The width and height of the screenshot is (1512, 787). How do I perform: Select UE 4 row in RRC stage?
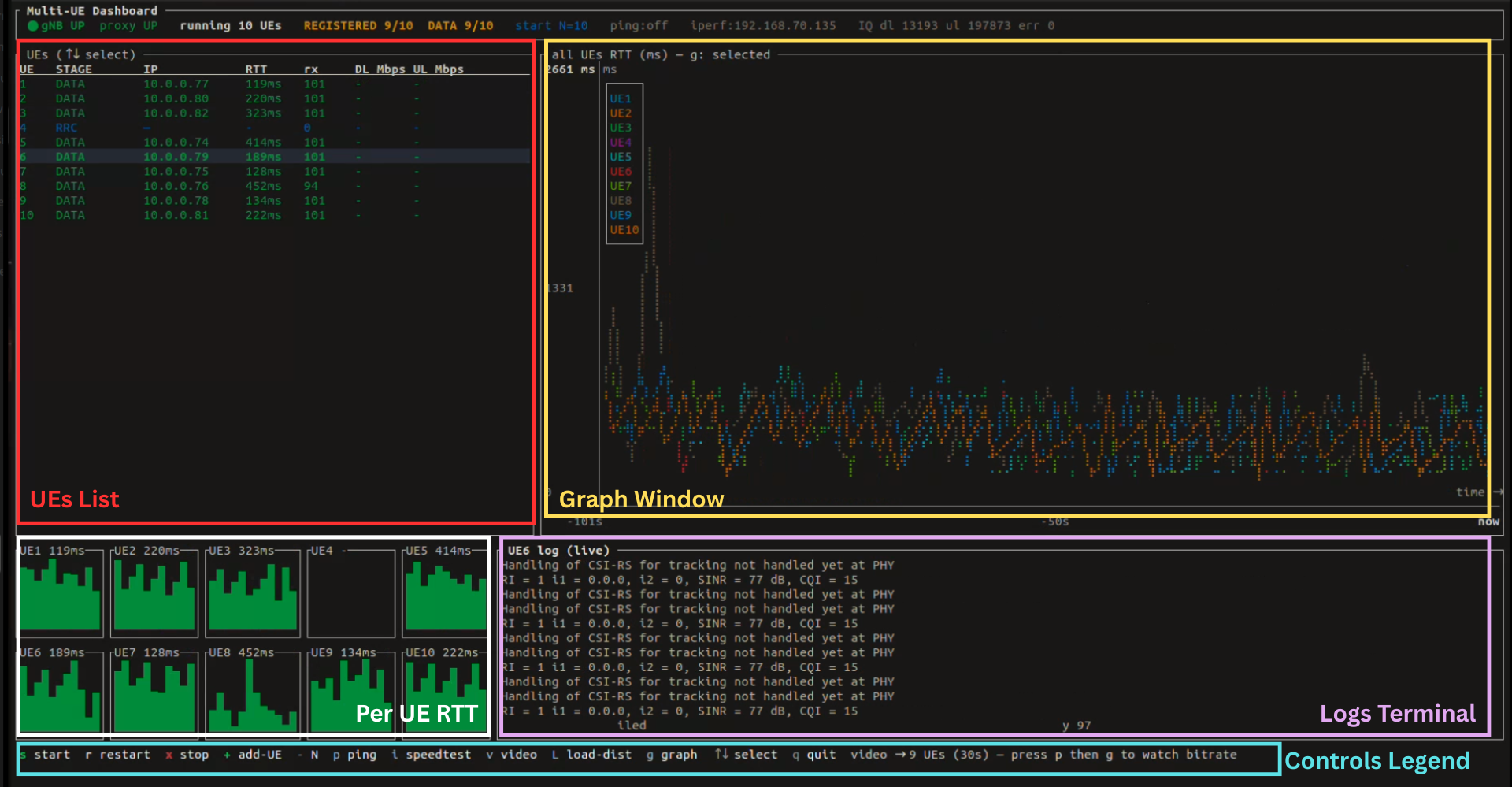tap(275, 128)
